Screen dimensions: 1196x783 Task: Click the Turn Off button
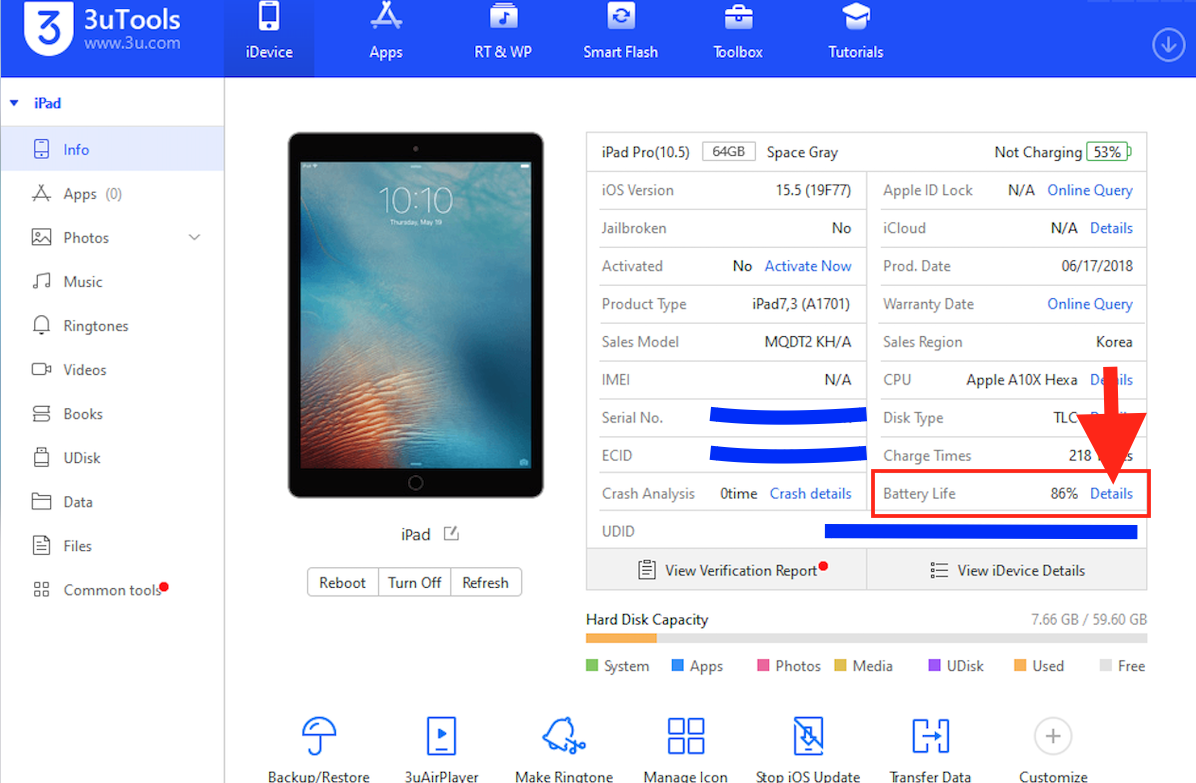tap(414, 582)
